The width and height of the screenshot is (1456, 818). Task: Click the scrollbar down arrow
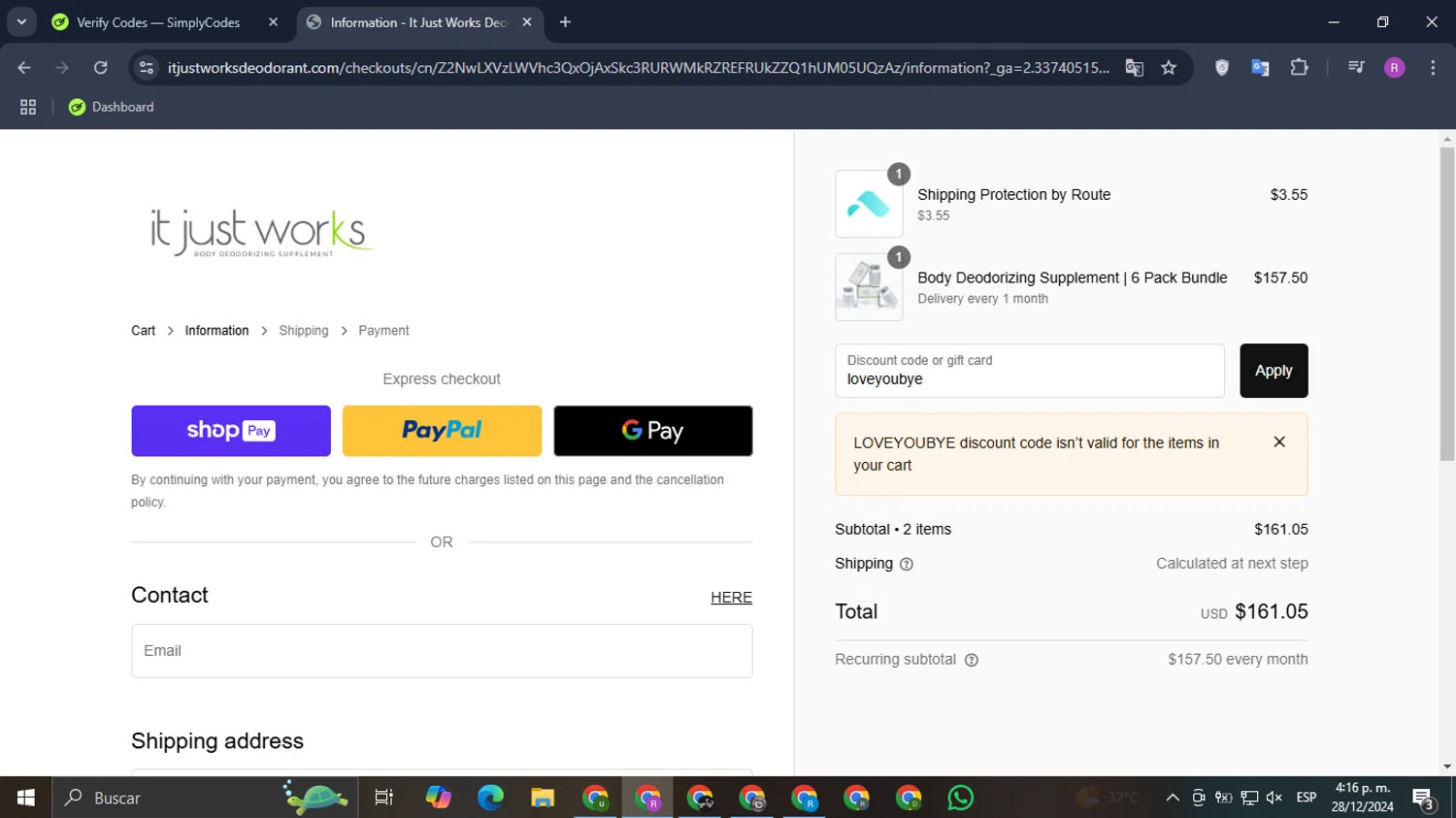[x=1447, y=767]
